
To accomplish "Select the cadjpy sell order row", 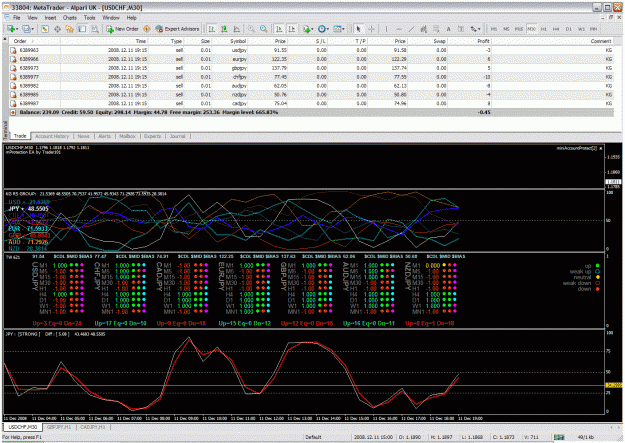I will pos(311,103).
